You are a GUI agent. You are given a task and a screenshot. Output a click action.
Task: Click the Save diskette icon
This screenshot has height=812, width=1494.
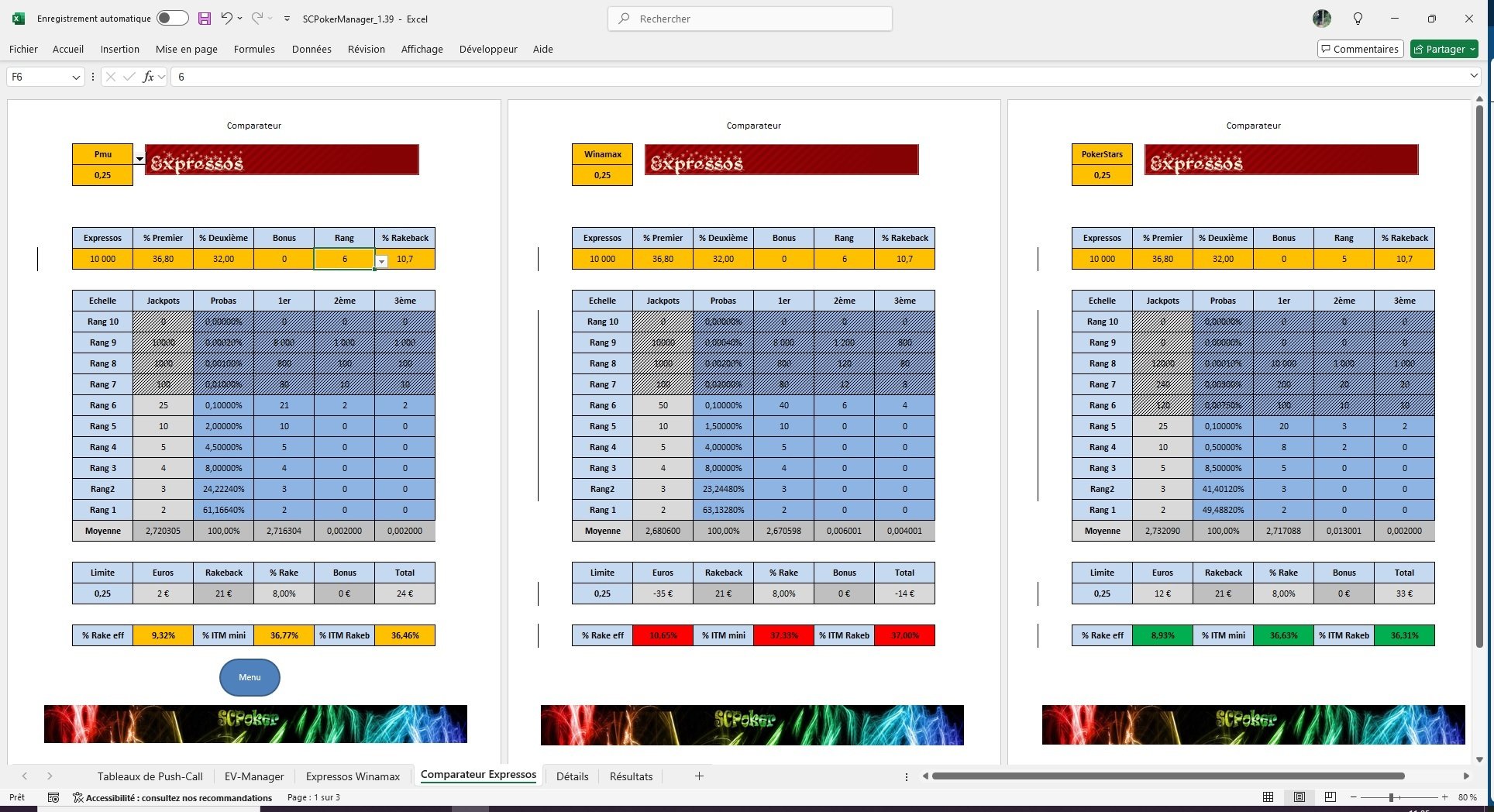(205, 19)
